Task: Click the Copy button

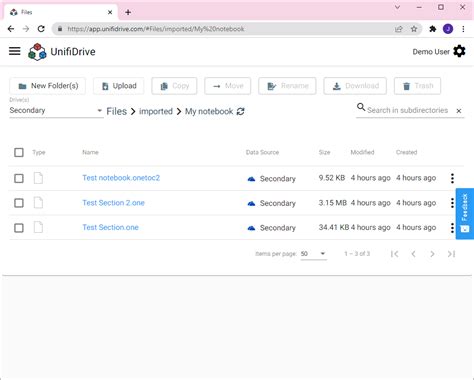Action: click(174, 86)
